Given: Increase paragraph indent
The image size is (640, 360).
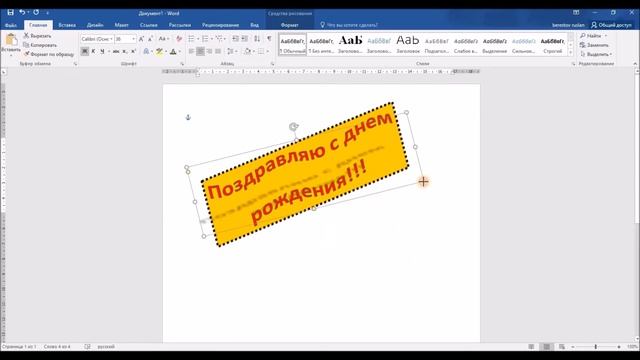Looking at the screenshot, I should coord(245,39).
